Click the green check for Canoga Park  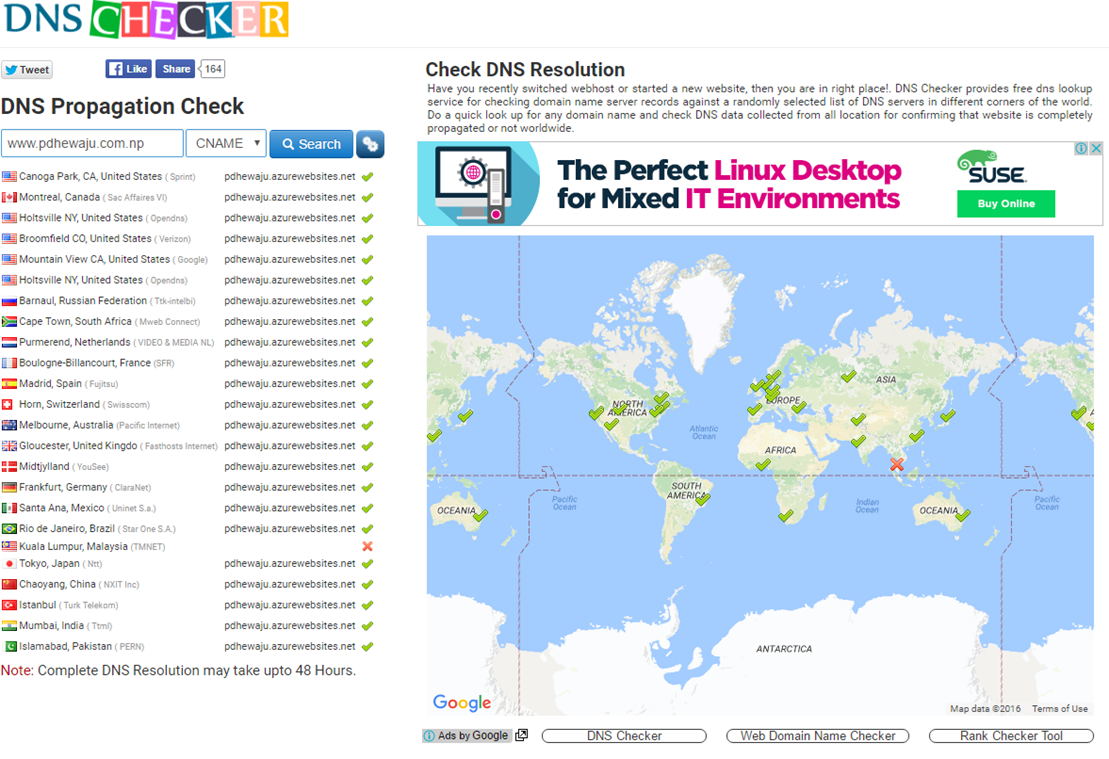point(367,177)
